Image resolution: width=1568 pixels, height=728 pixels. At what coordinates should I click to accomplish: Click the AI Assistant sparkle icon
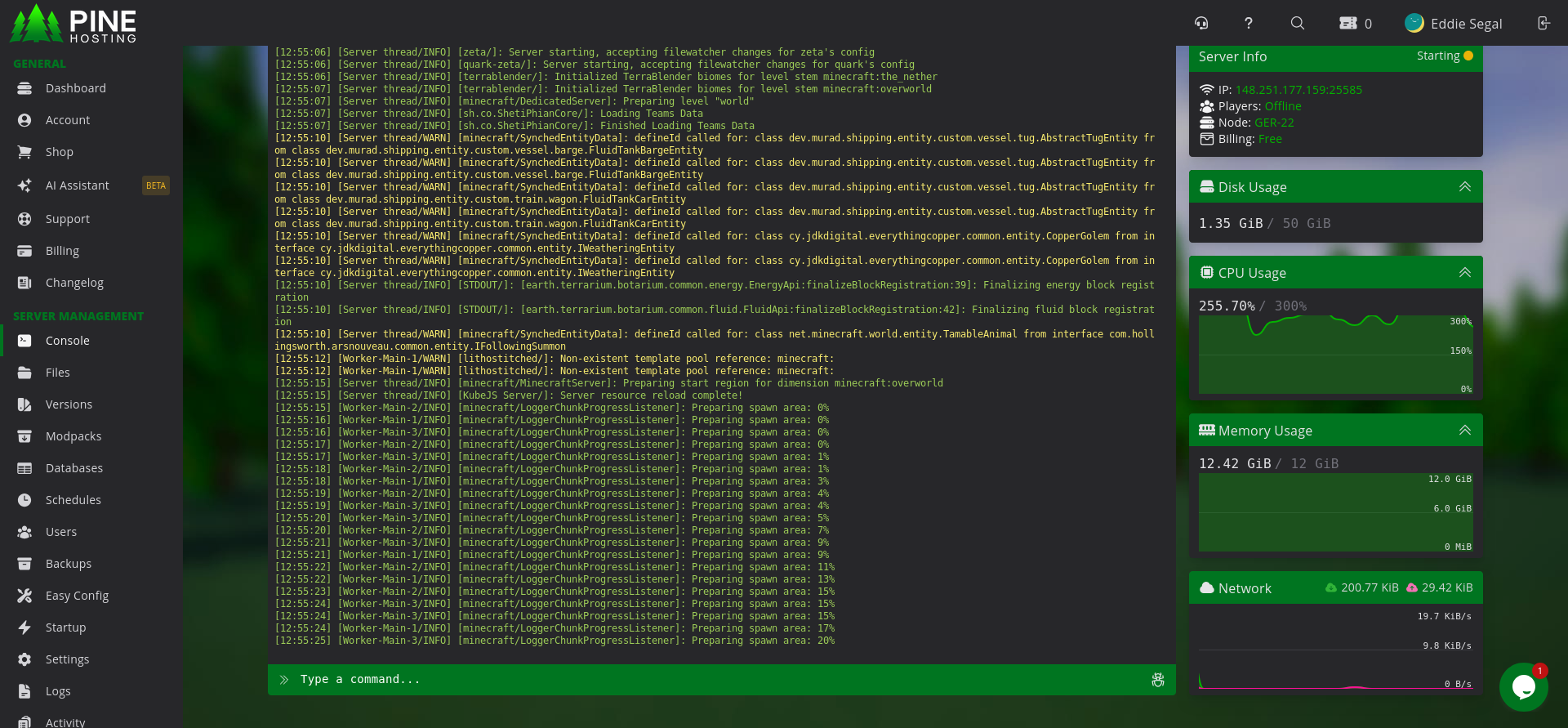point(24,185)
